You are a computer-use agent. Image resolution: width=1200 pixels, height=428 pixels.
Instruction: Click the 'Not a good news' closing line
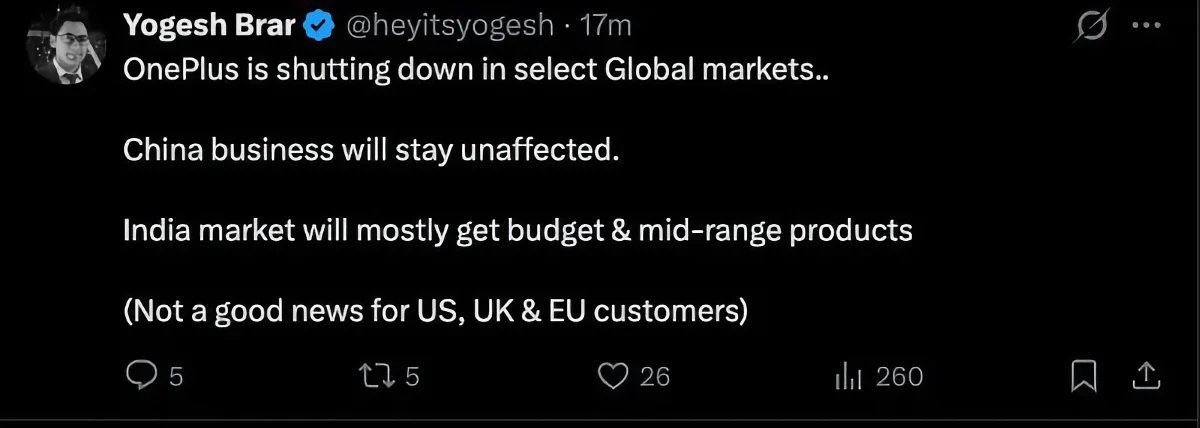click(x=436, y=311)
